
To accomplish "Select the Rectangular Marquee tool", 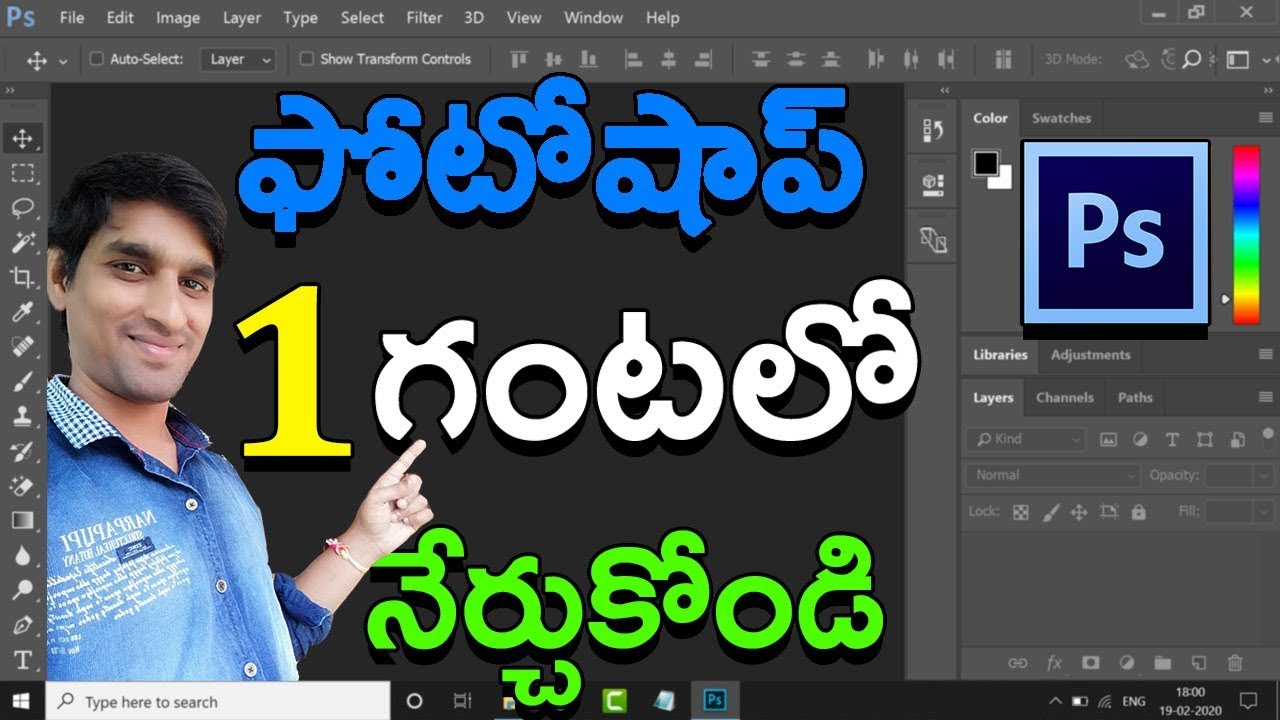I will coord(22,173).
